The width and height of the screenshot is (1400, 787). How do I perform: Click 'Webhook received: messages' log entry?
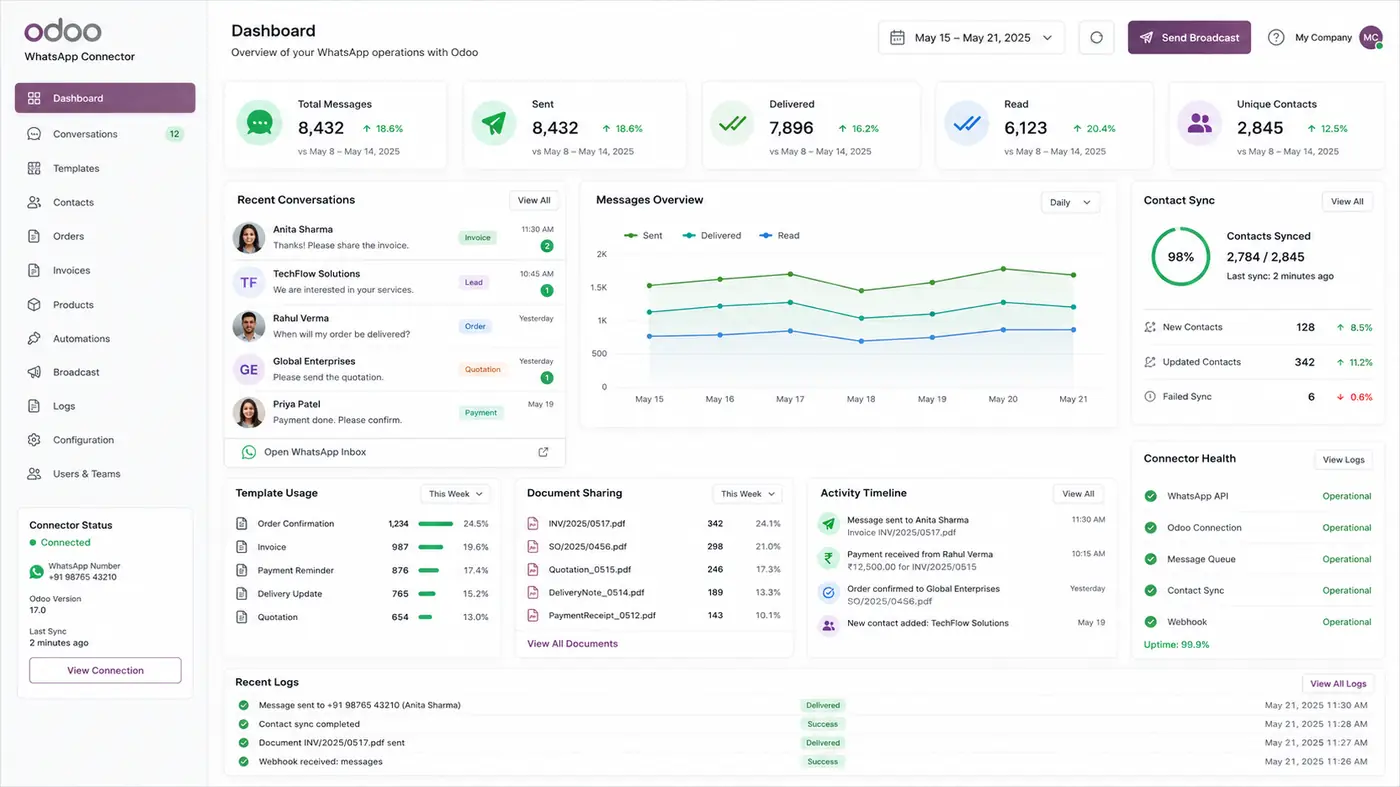tap(321, 762)
